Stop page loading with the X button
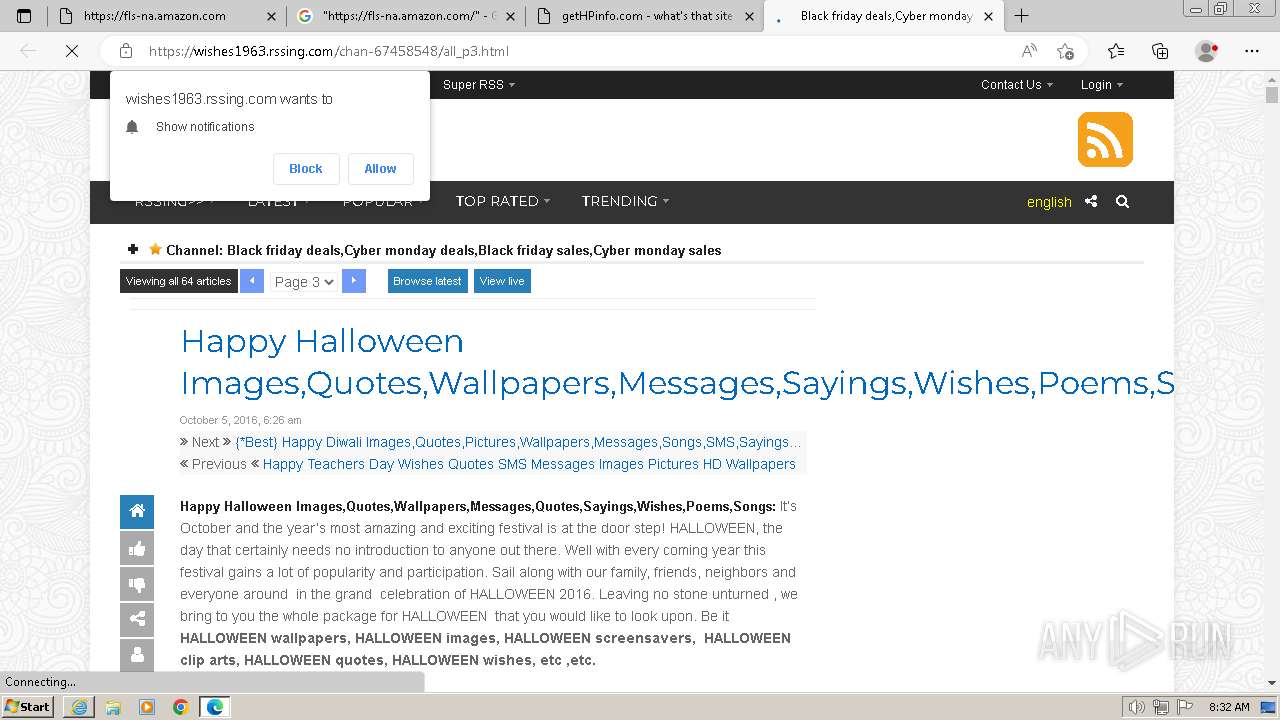The image size is (1280, 720). click(x=72, y=51)
